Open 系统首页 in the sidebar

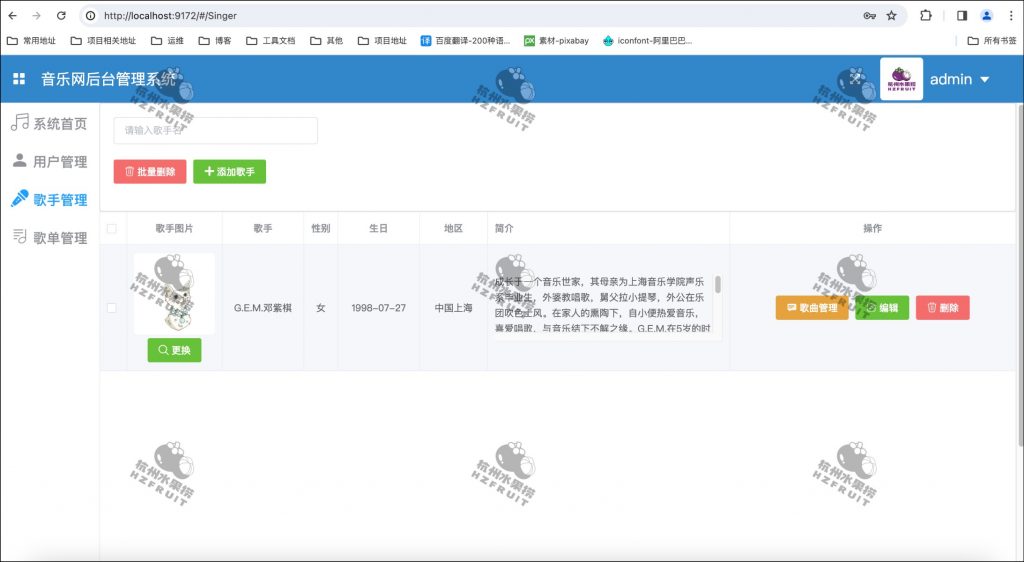(x=50, y=123)
